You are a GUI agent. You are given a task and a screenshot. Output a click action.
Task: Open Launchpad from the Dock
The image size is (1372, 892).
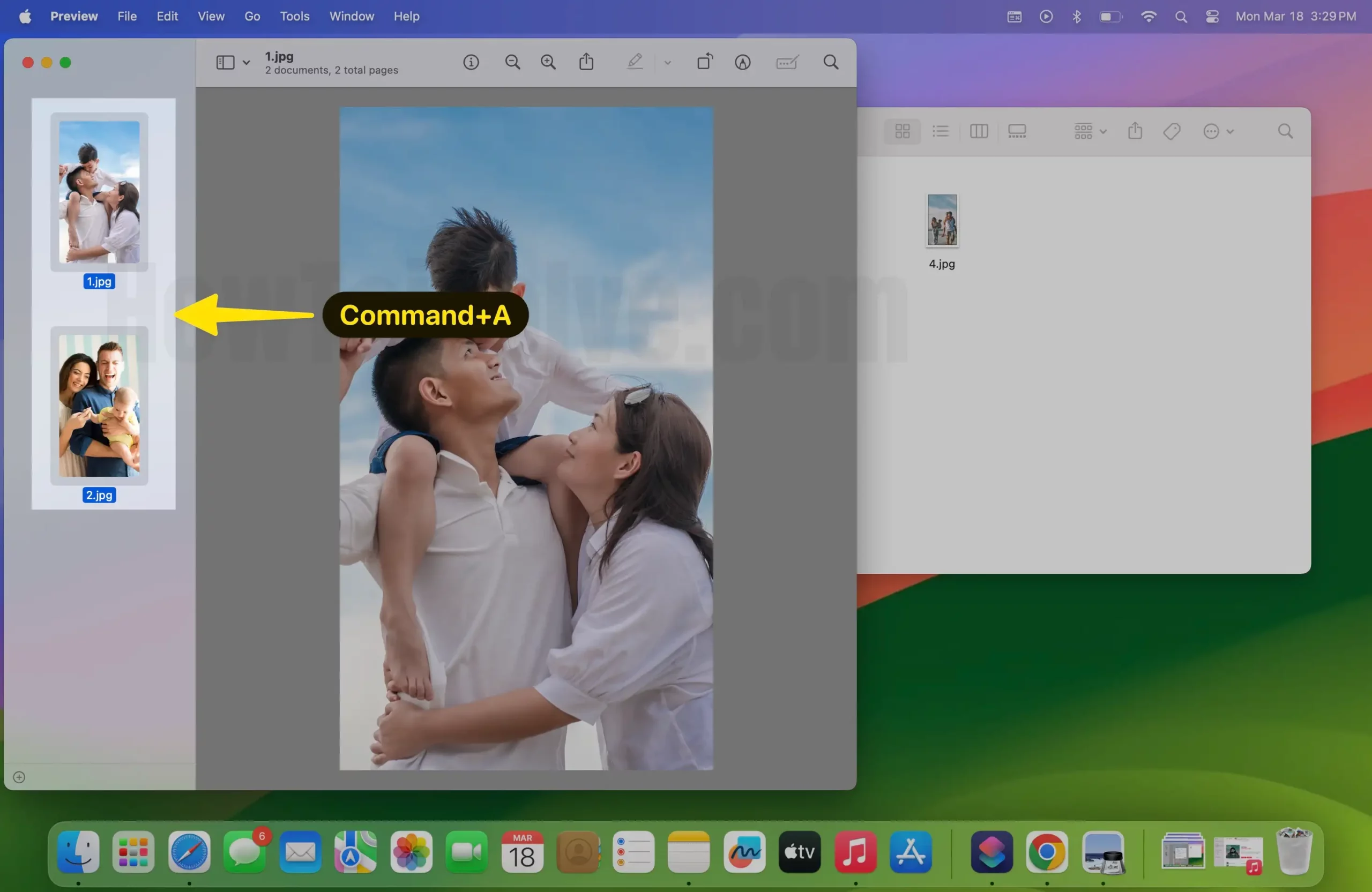coord(133,852)
